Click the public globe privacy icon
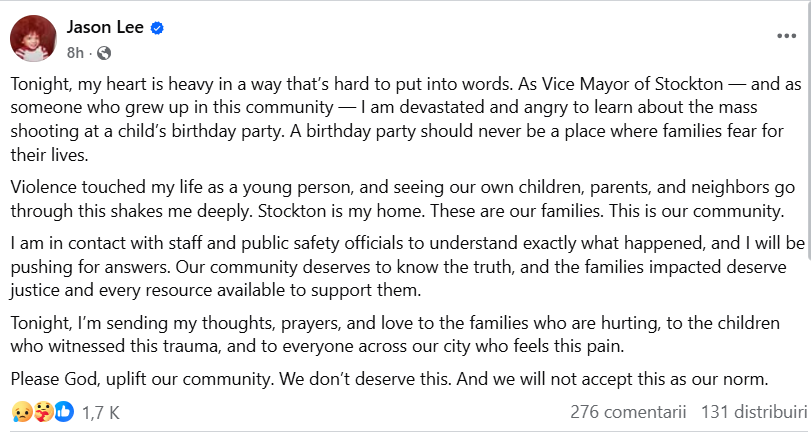This screenshot has height=433, width=811. click(x=104, y=52)
